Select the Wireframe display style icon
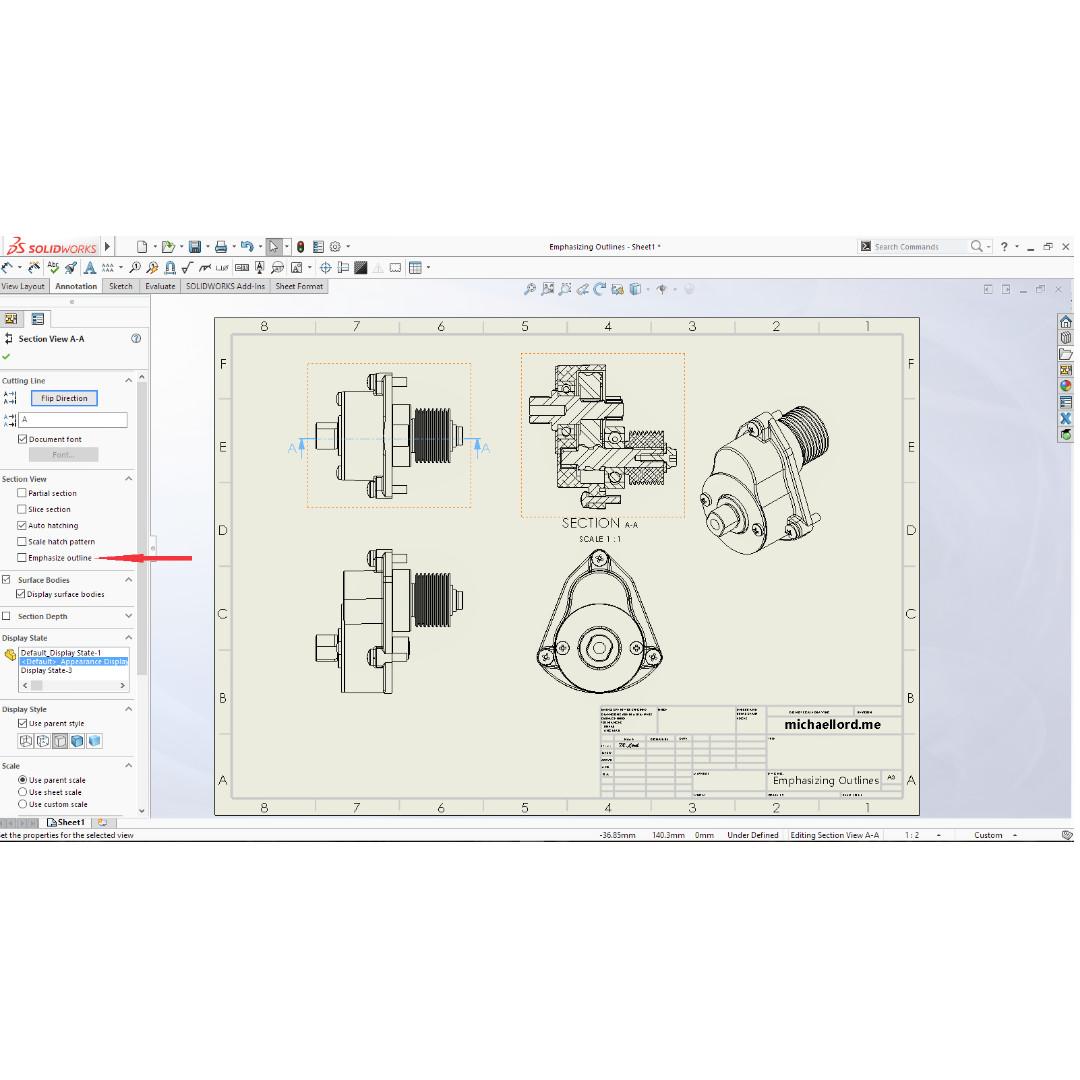Image resolution: width=1080 pixels, height=1080 pixels. click(25, 741)
